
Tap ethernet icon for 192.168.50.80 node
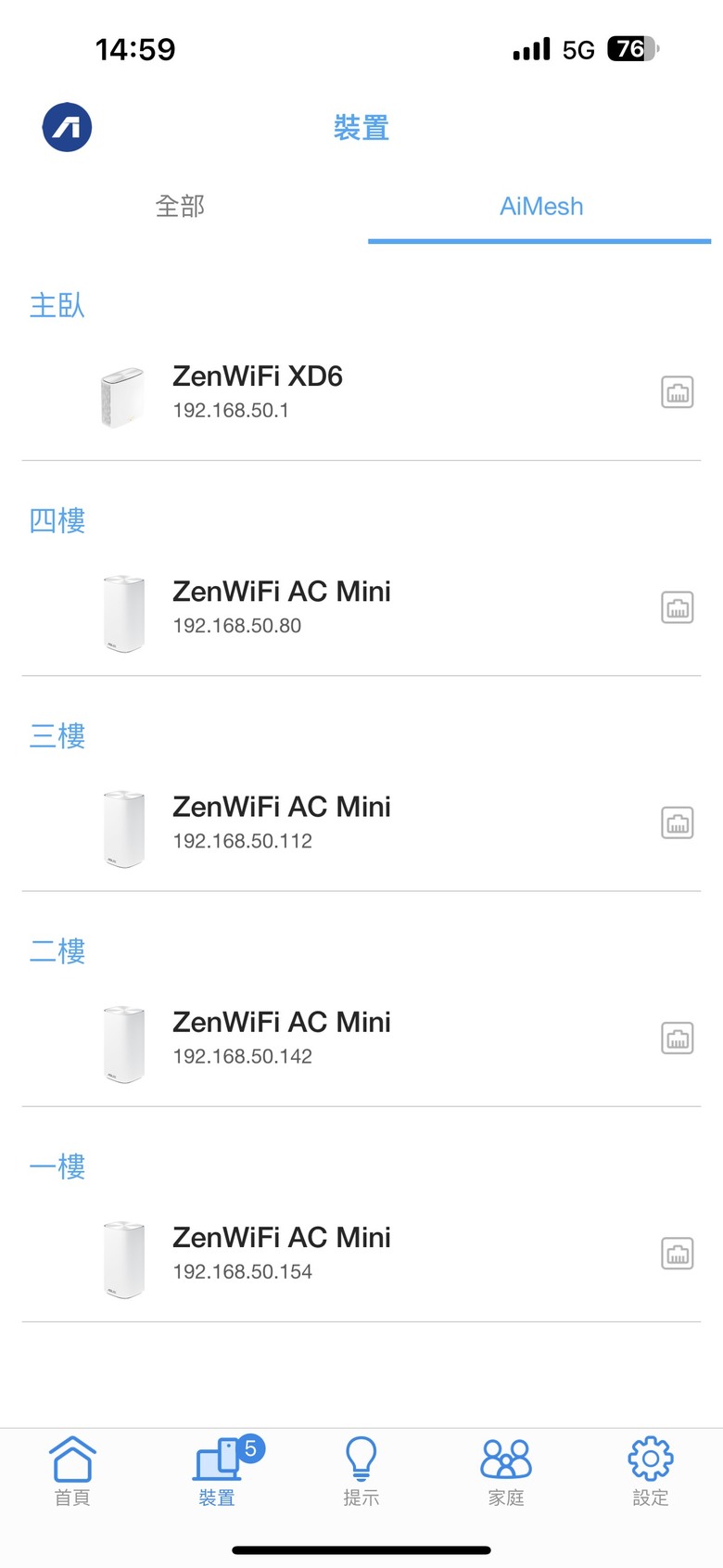coord(678,607)
